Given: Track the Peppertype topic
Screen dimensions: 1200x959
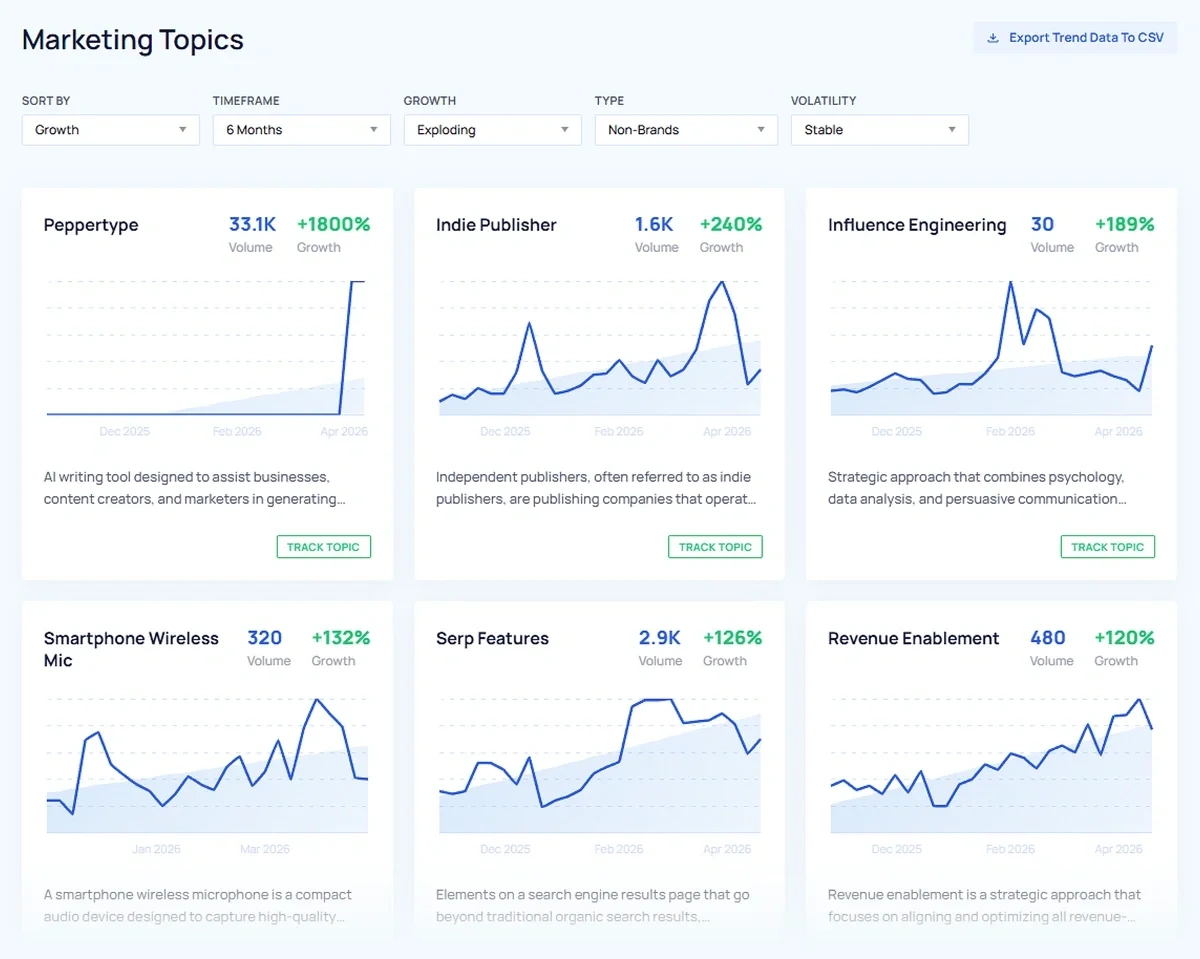Looking at the screenshot, I should (323, 546).
